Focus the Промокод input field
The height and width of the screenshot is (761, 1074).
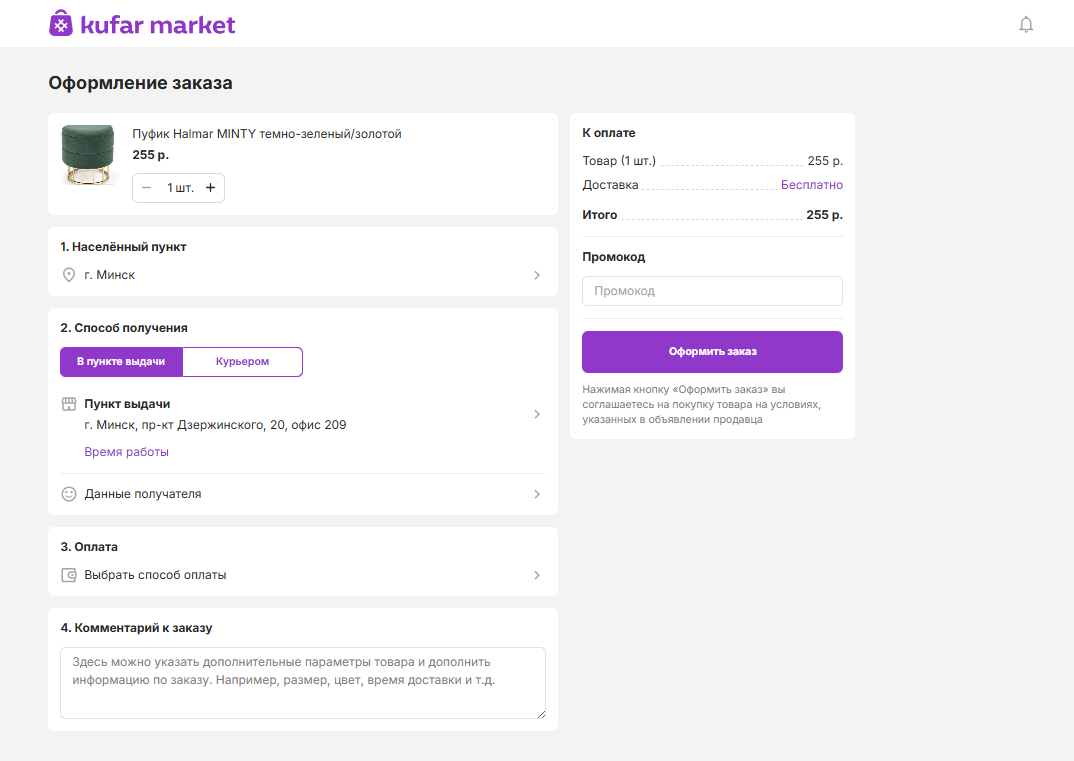tap(712, 291)
